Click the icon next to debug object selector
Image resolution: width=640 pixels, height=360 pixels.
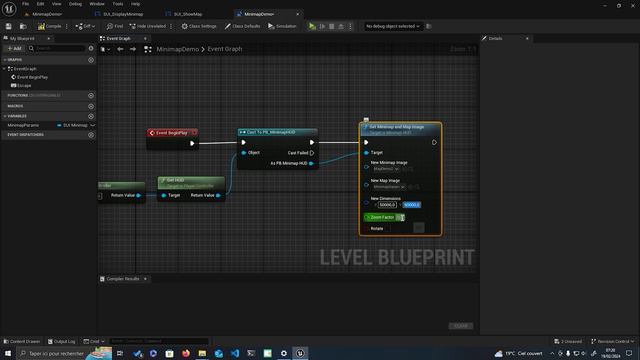click(x=429, y=26)
